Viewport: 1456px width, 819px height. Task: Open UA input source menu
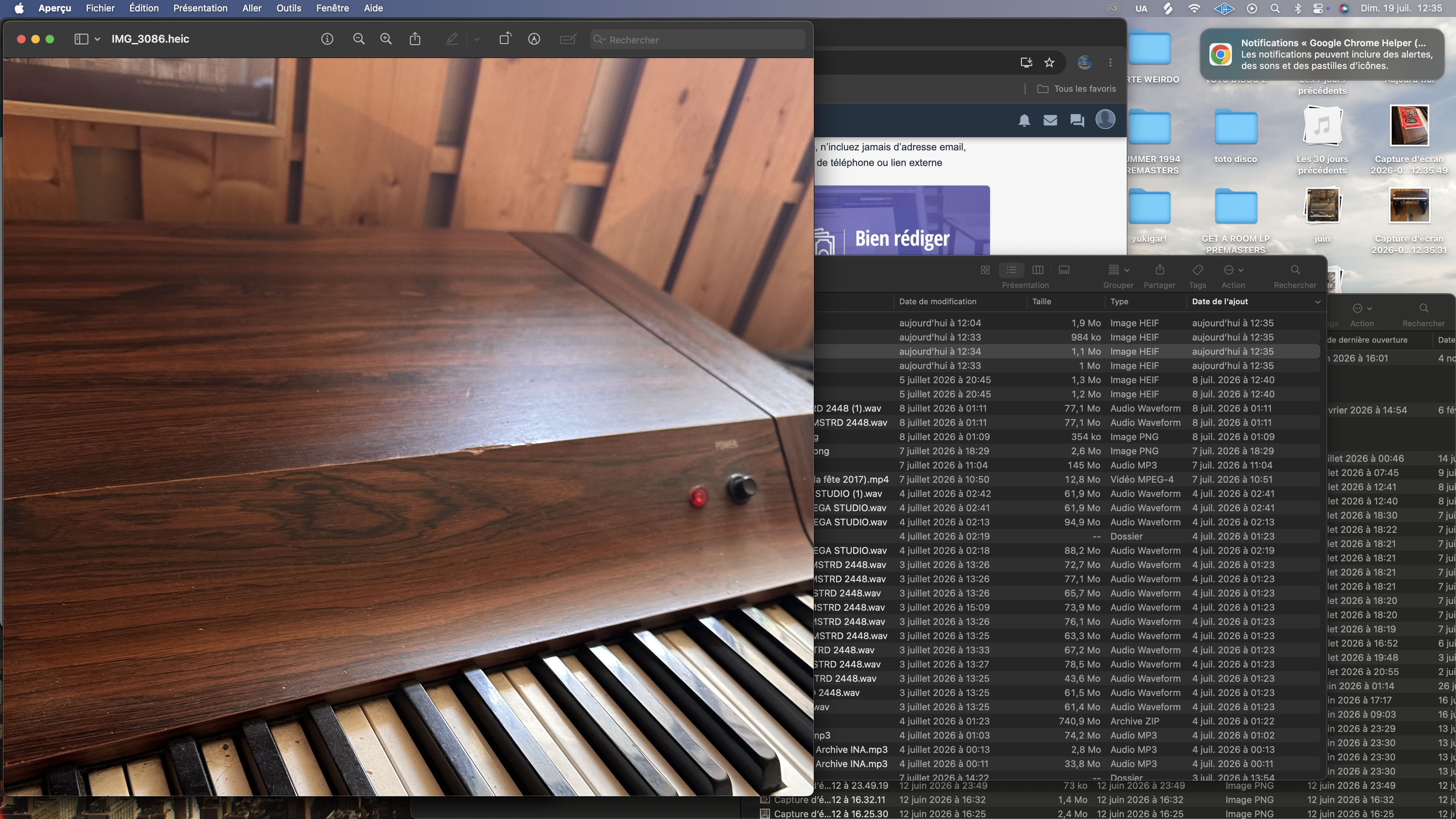coord(1141,8)
